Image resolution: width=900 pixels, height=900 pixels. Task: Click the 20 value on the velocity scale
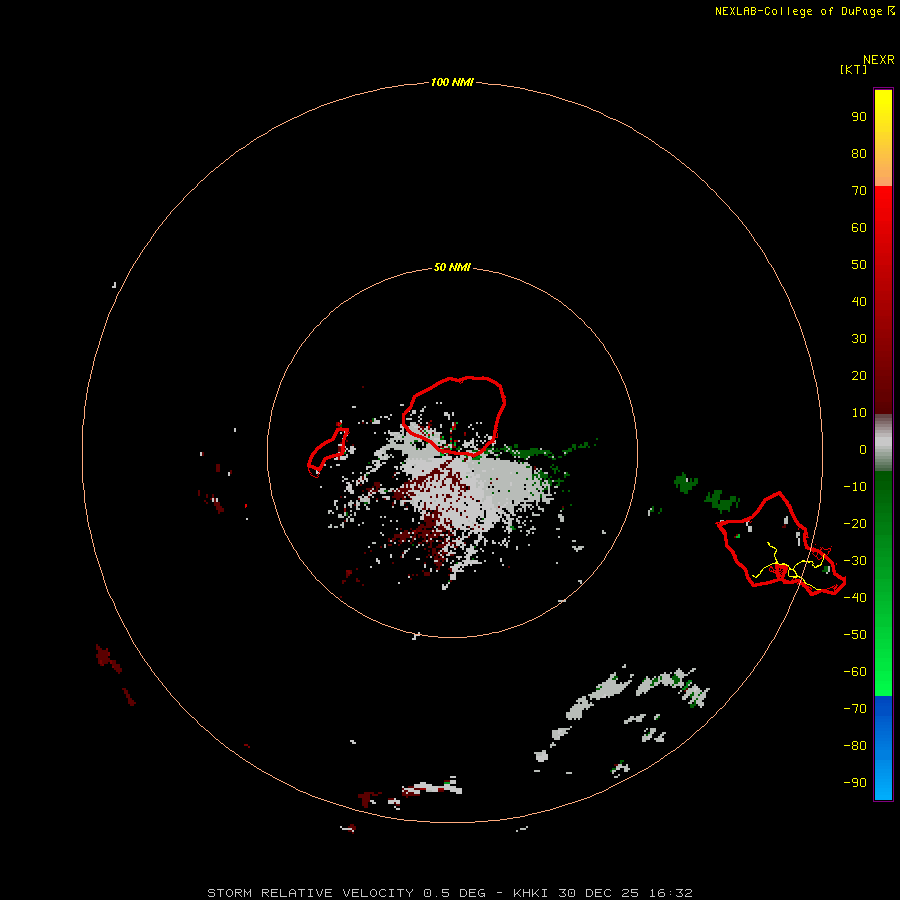859,375
